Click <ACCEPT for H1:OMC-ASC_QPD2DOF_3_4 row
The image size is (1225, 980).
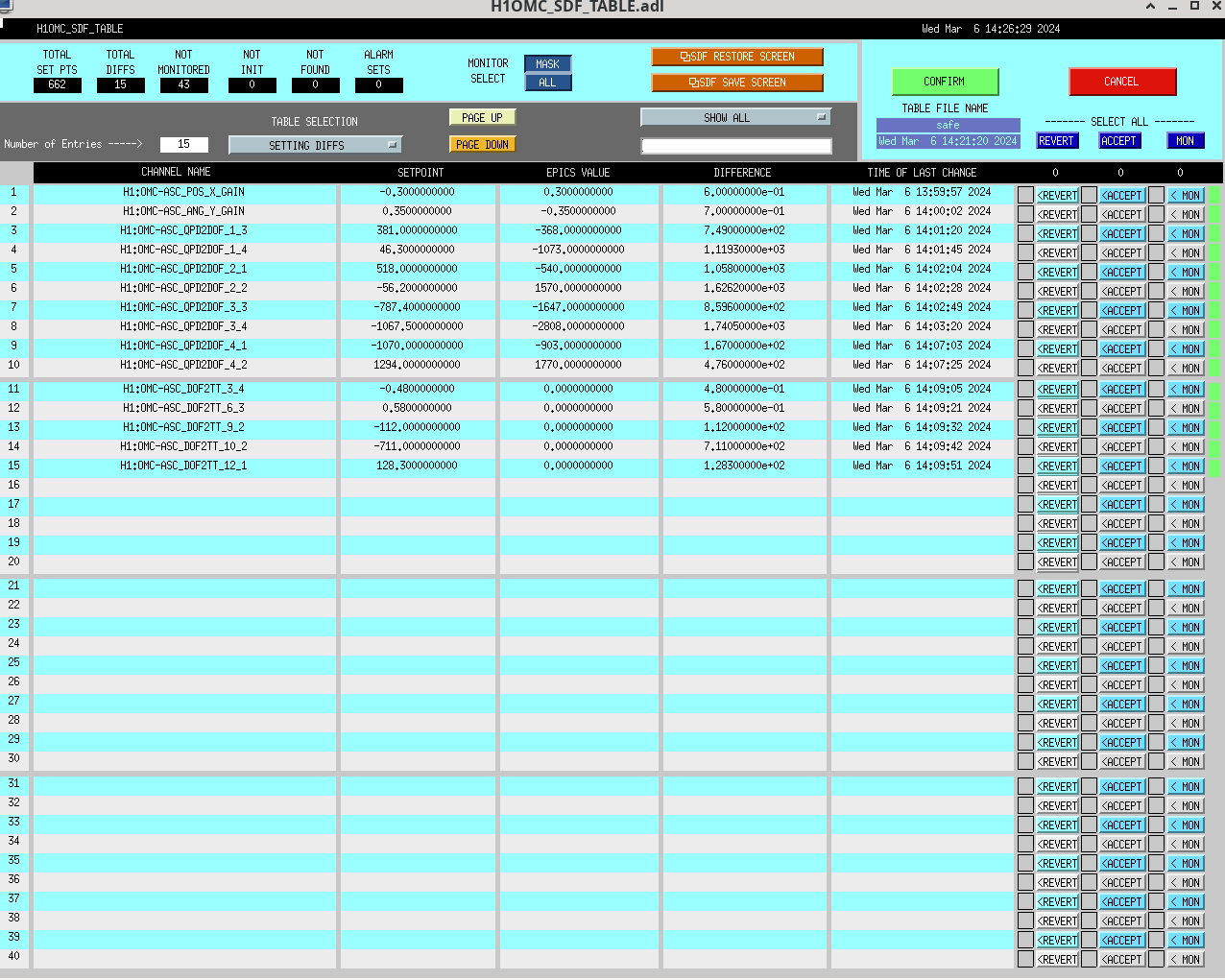coord(1121,329)
